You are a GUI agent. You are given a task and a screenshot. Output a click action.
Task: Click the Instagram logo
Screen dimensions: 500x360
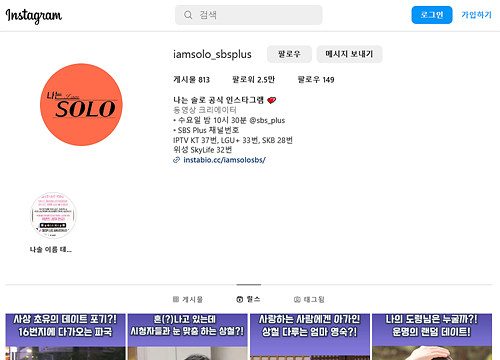tap(34, 16)
